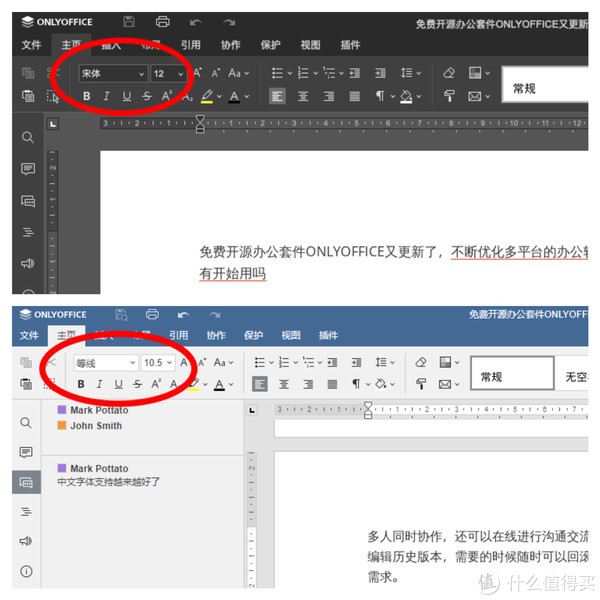Click Print icon in light-theme window
This screenshot has height=600, width=600.
152,314
